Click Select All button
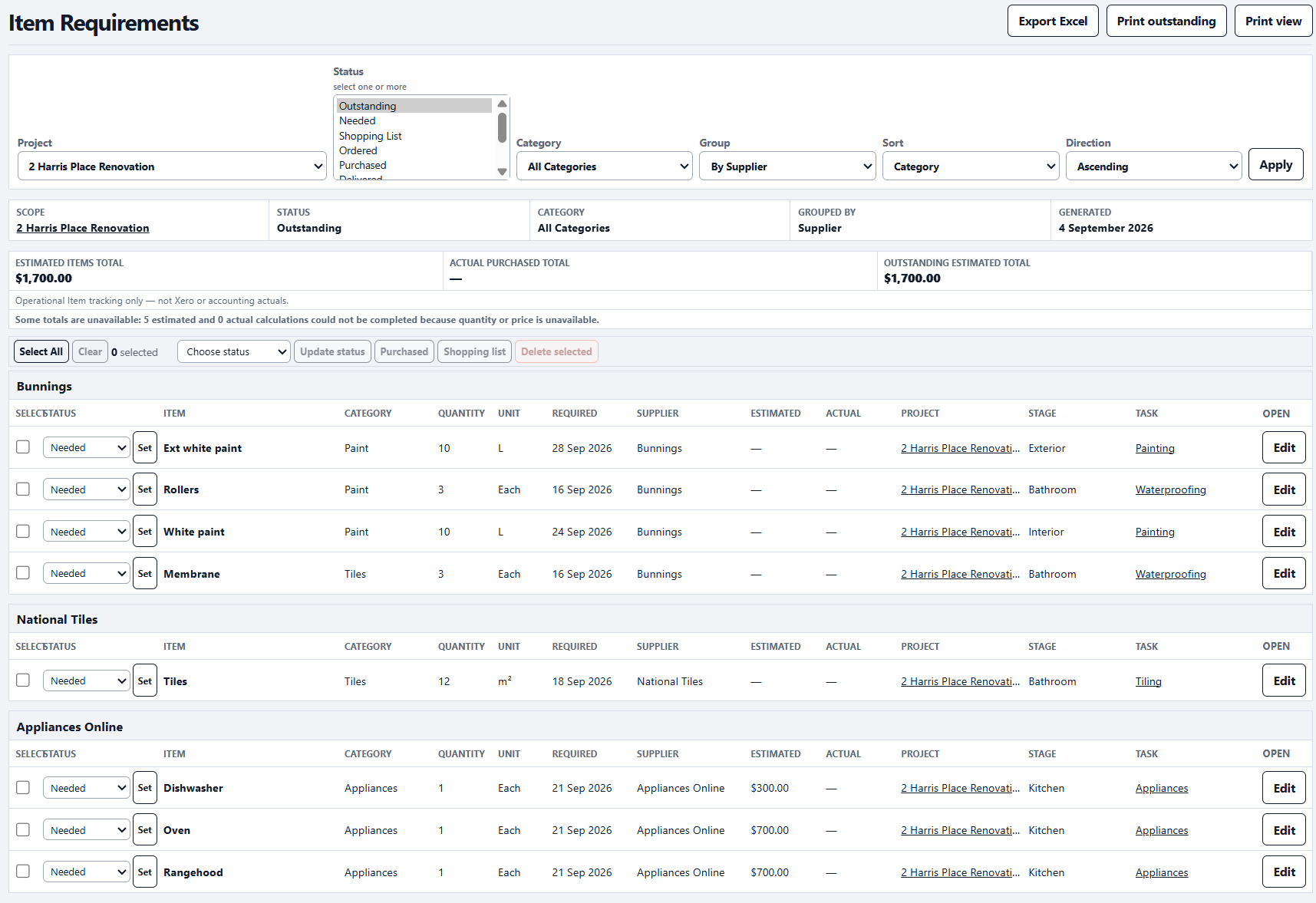1316x903 pixels. click(41, 351)
